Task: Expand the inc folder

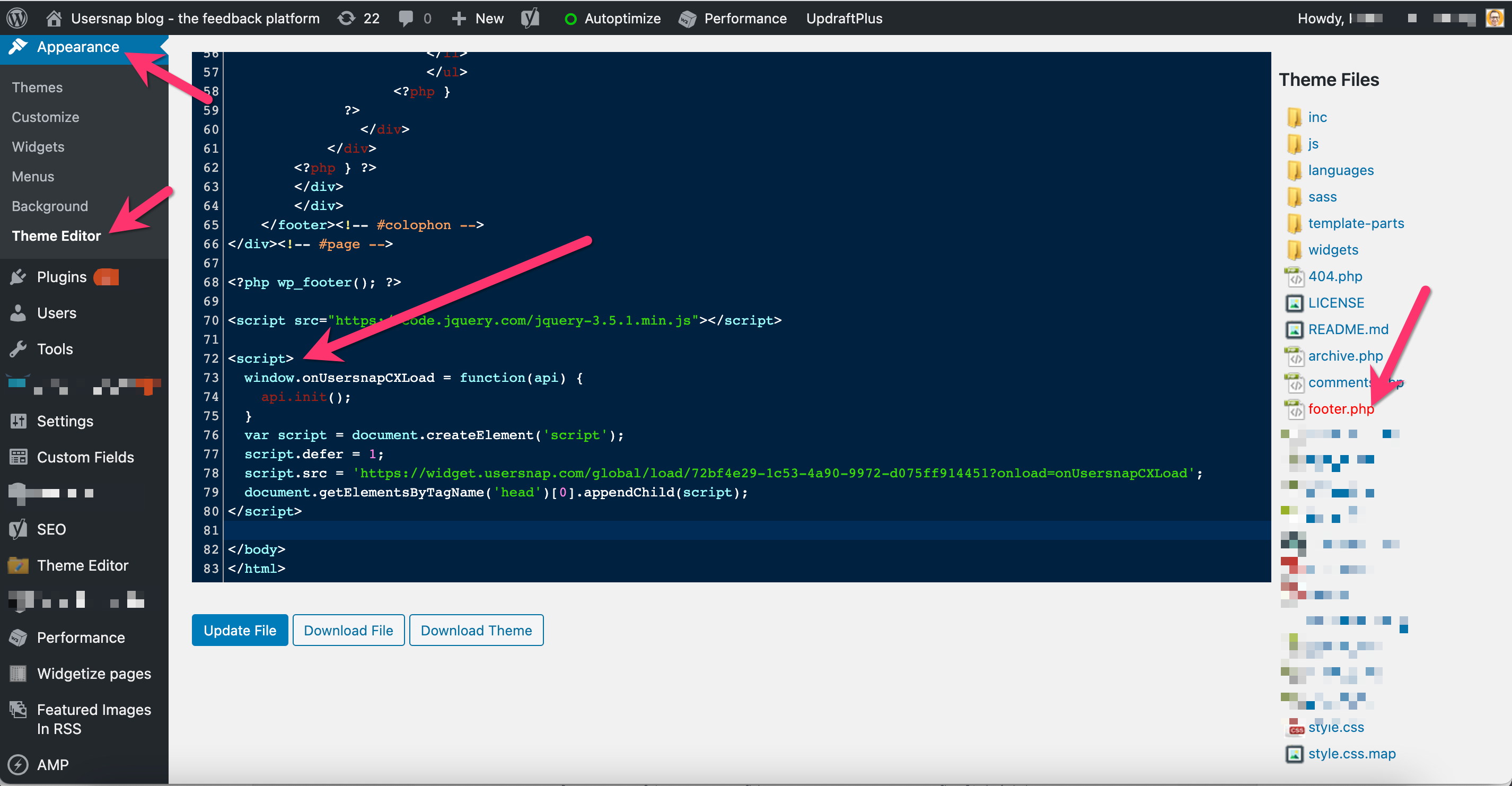Action: [1316, 117]
